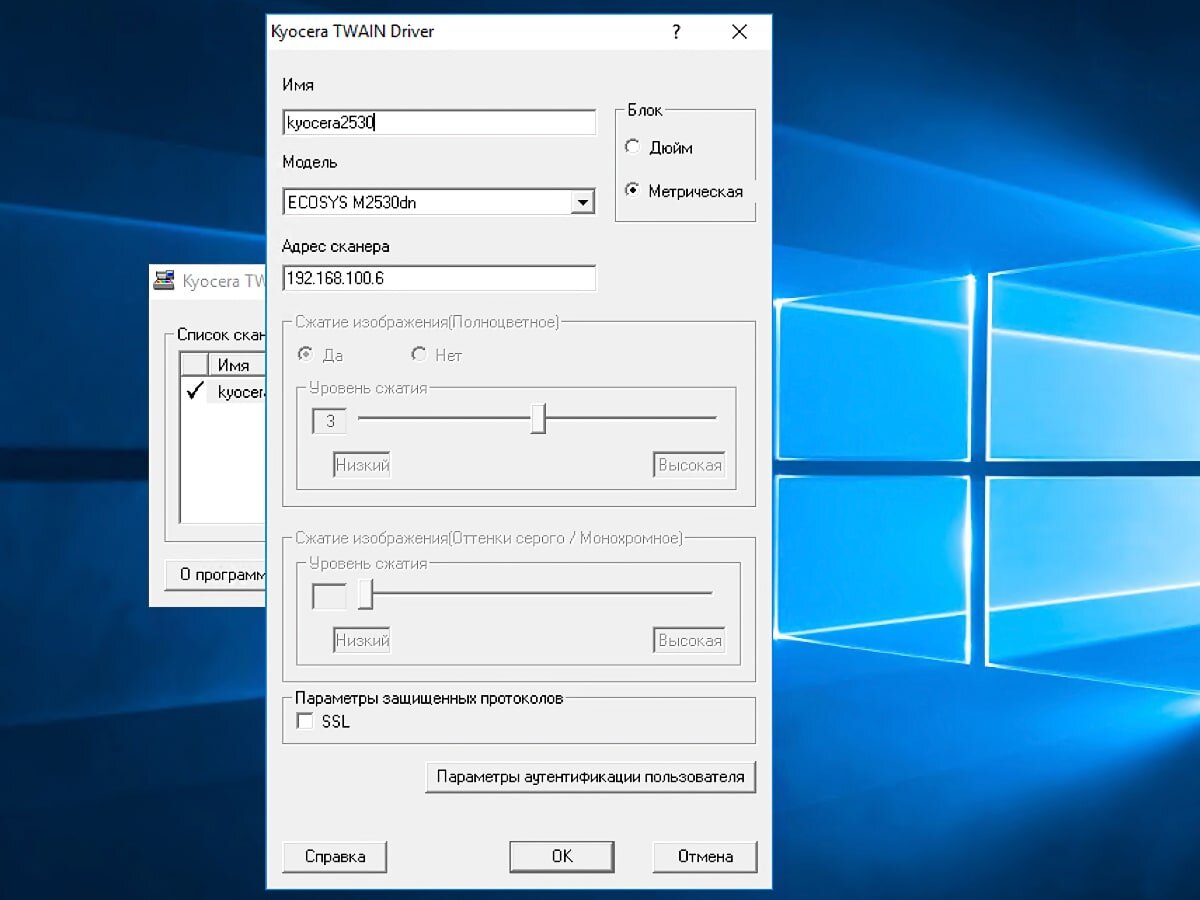Choose Да for full-color image compression
This screenshot has width=1200, height=900.
click(305, 354)
